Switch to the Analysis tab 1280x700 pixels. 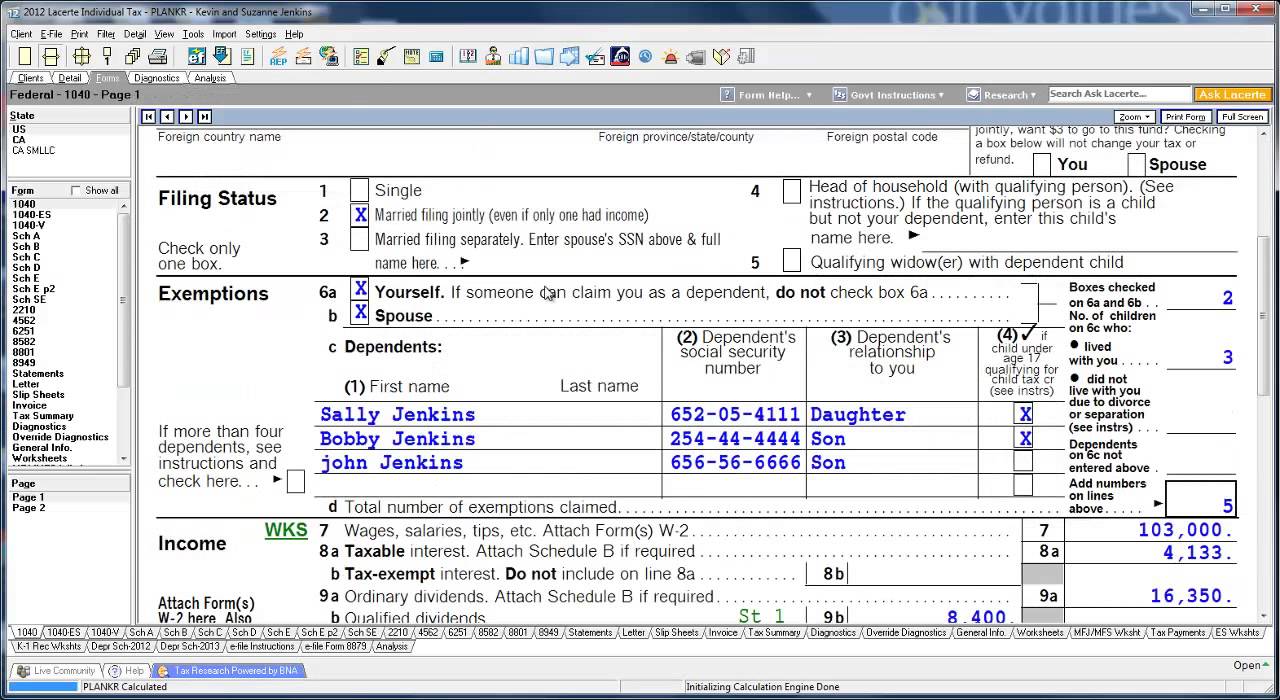tap(210, 78)
